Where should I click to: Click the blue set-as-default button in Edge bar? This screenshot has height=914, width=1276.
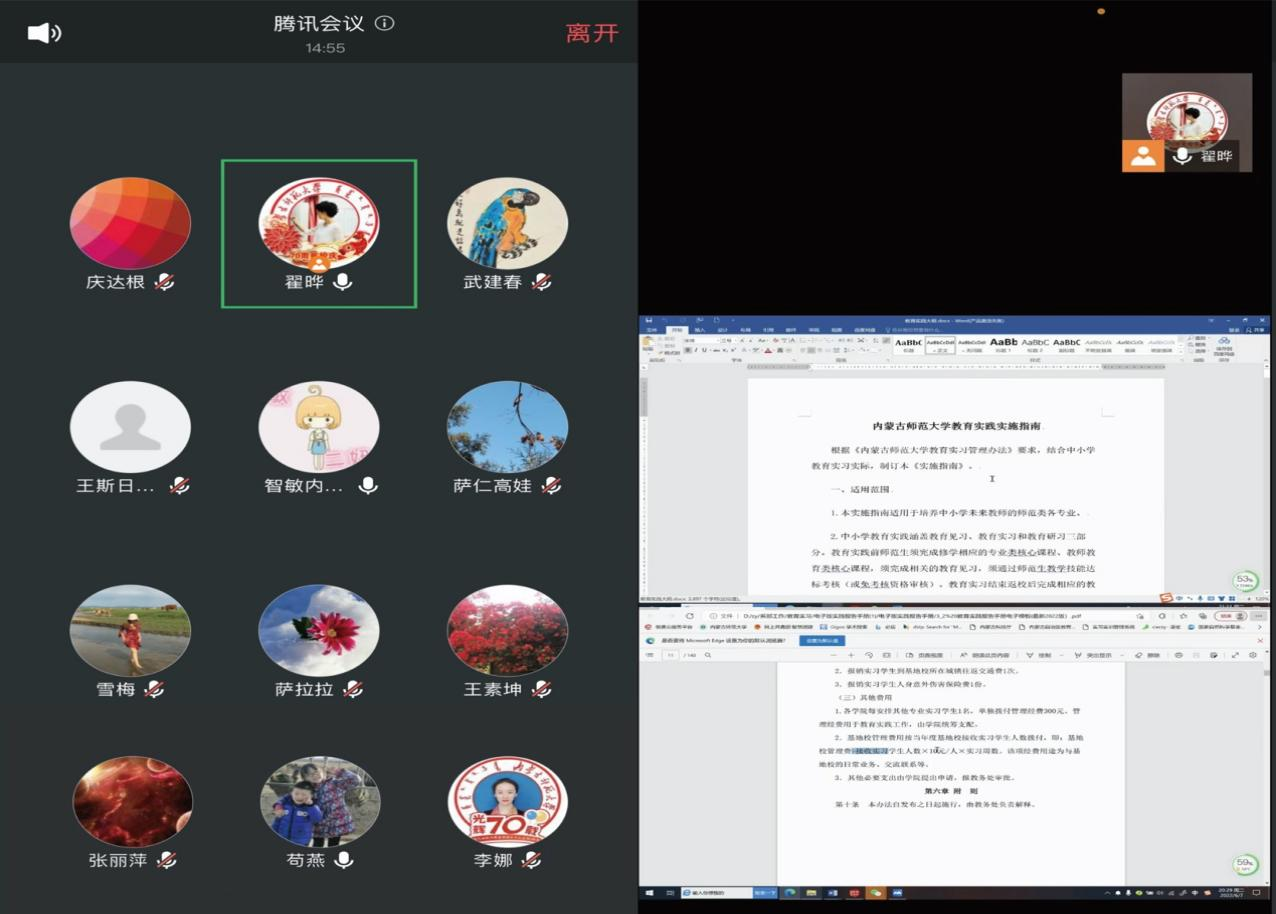pos(821,641)
